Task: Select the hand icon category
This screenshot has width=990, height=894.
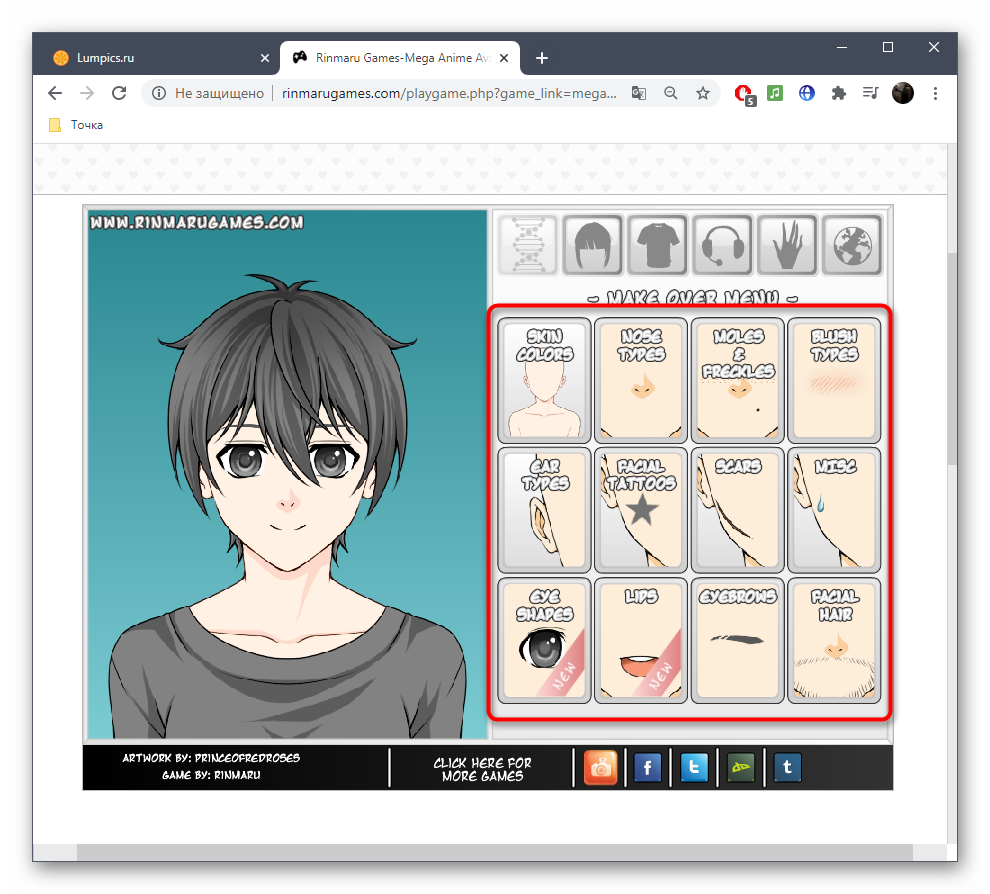Action: 787,245
